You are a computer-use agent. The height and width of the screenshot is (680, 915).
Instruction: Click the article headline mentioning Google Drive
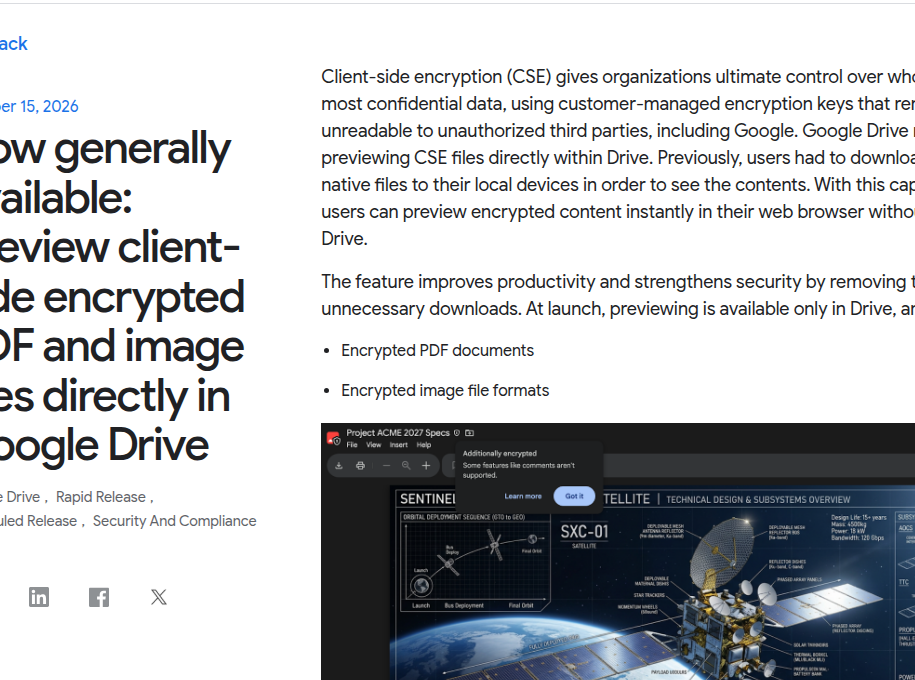(x=122, y=297)
